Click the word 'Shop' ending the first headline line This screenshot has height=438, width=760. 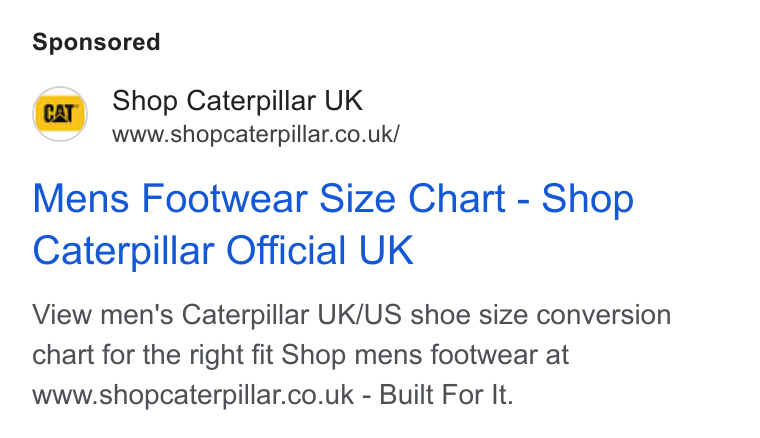point(587,199)
